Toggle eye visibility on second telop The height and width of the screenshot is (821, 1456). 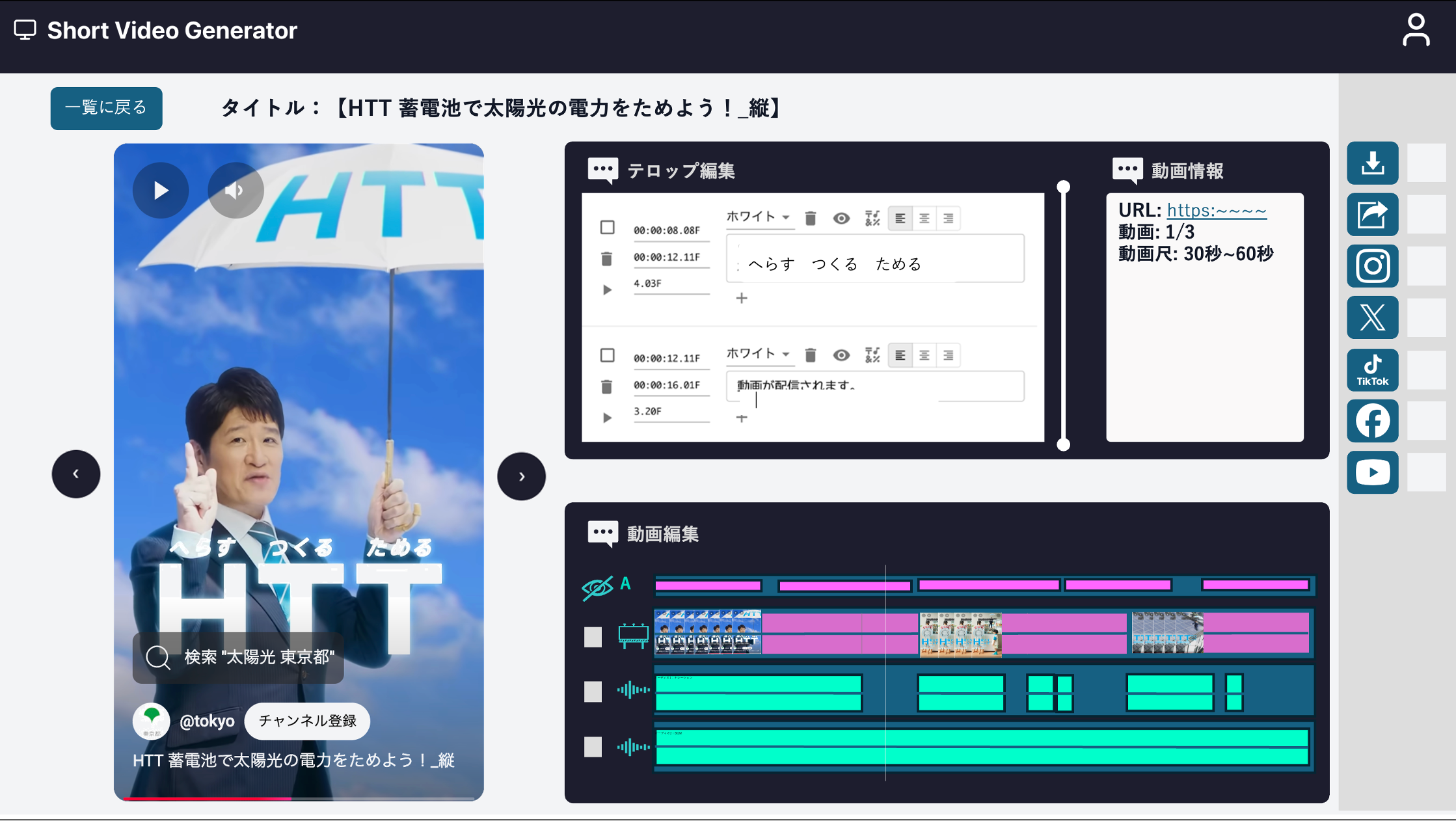841,355
